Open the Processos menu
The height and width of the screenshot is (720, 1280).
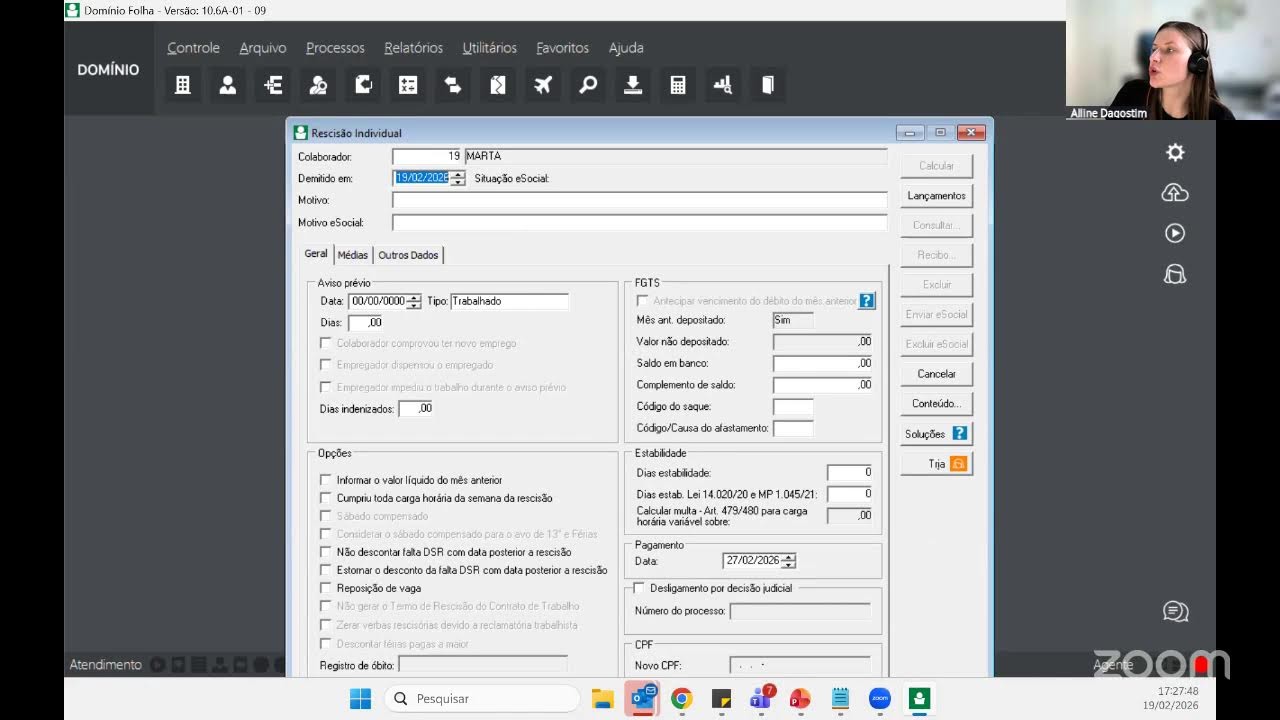(x=335, y=48)
